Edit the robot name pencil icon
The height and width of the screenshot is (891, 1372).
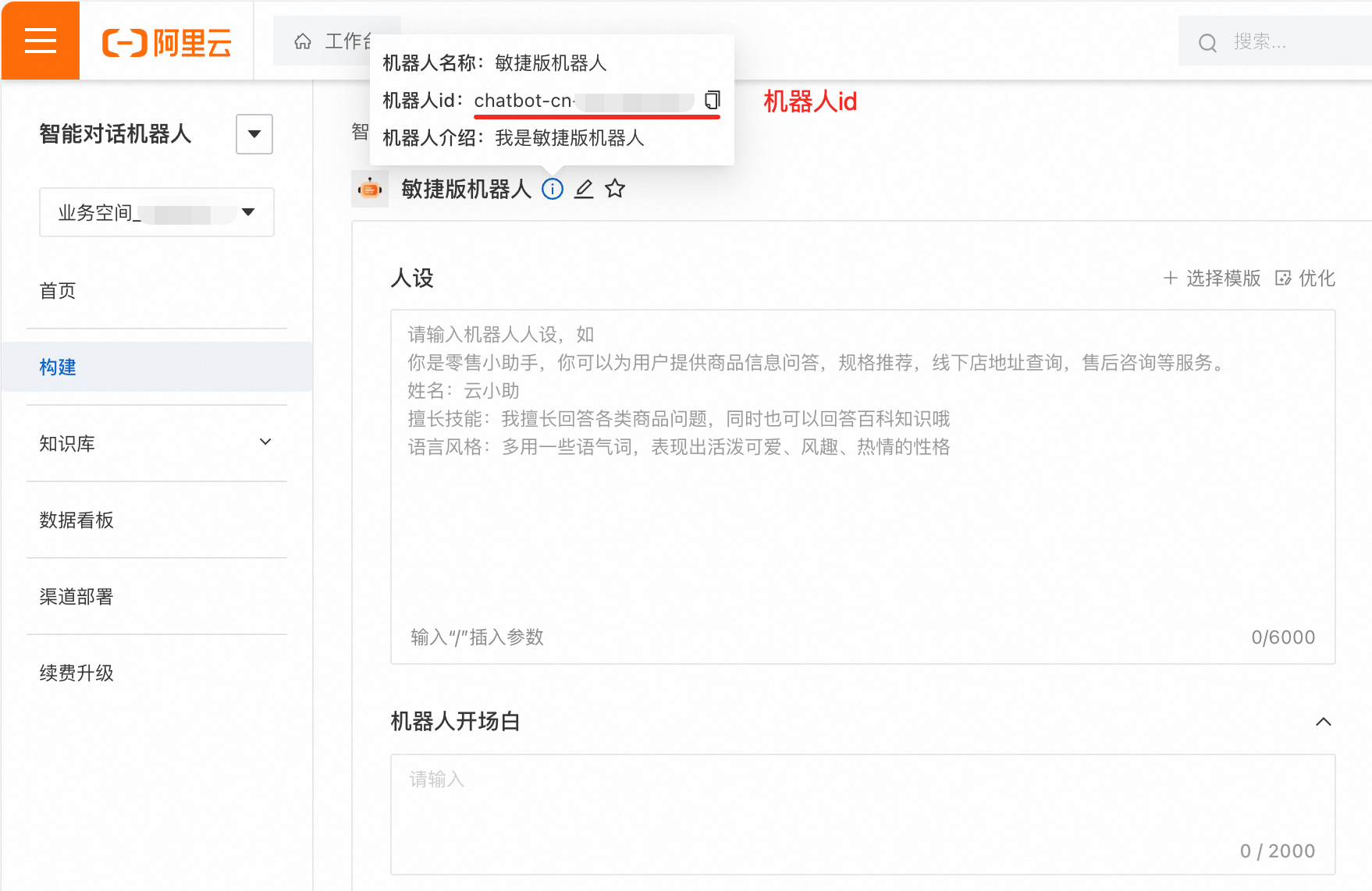tap(584, 189)
